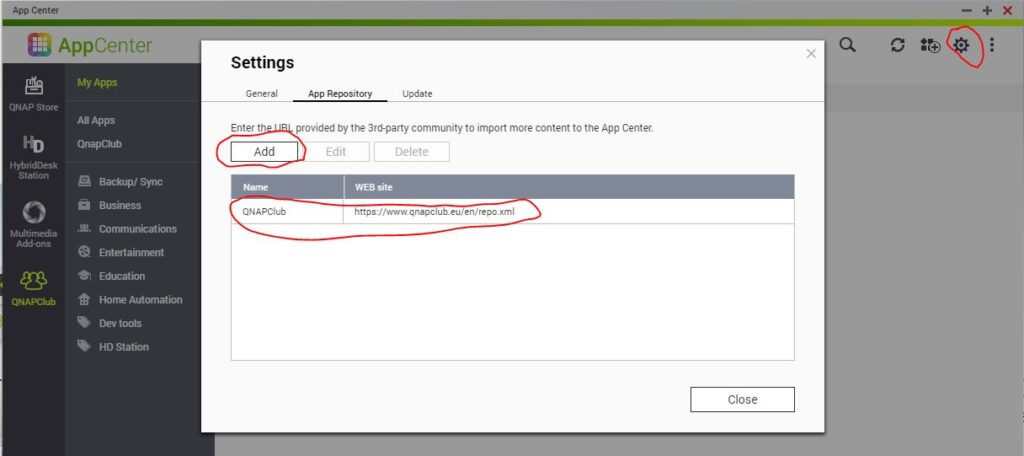
Task: Open the Education category
Action: [122, 276]
